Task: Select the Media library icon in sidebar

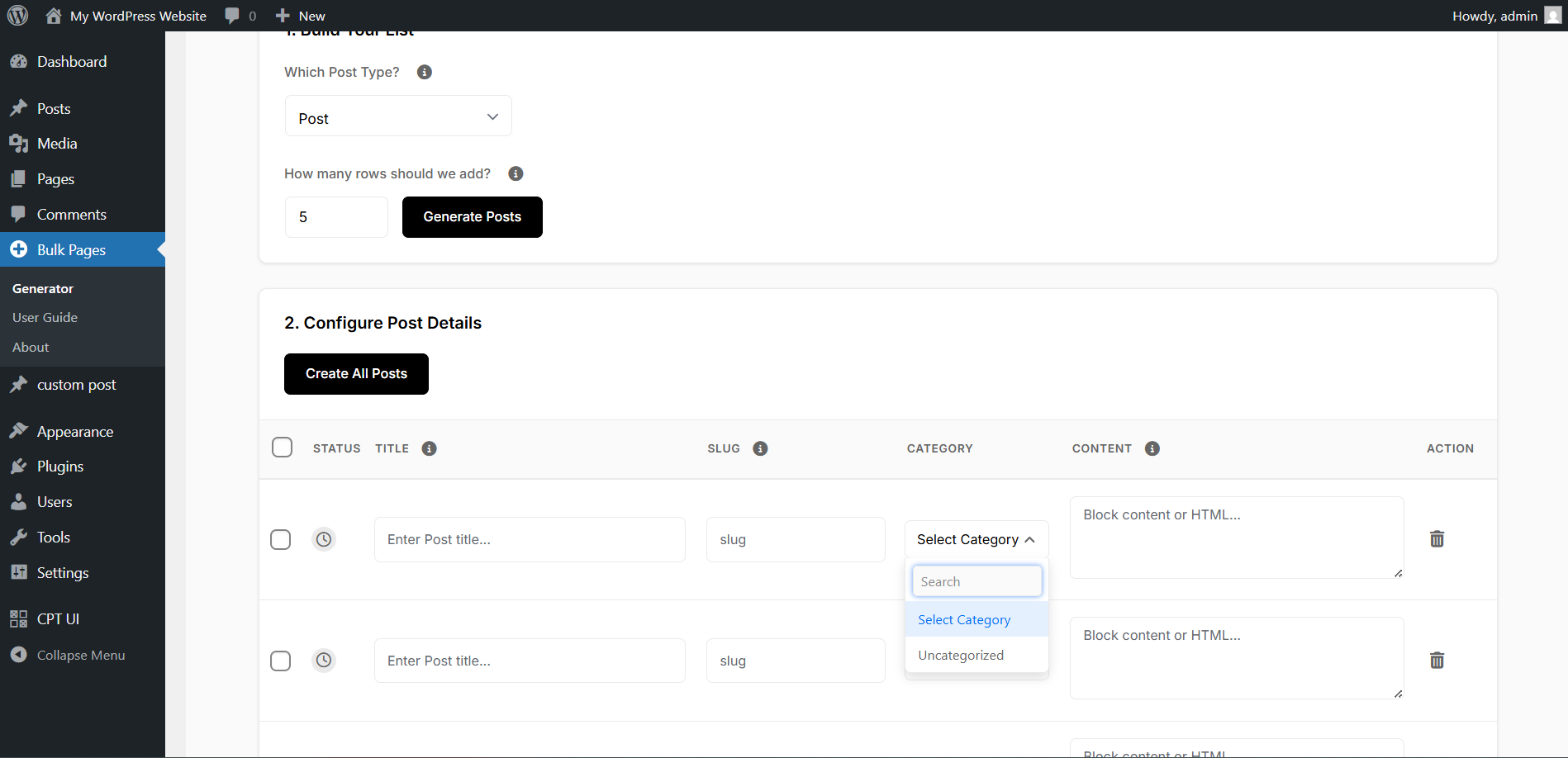Action: coord(19,143)
